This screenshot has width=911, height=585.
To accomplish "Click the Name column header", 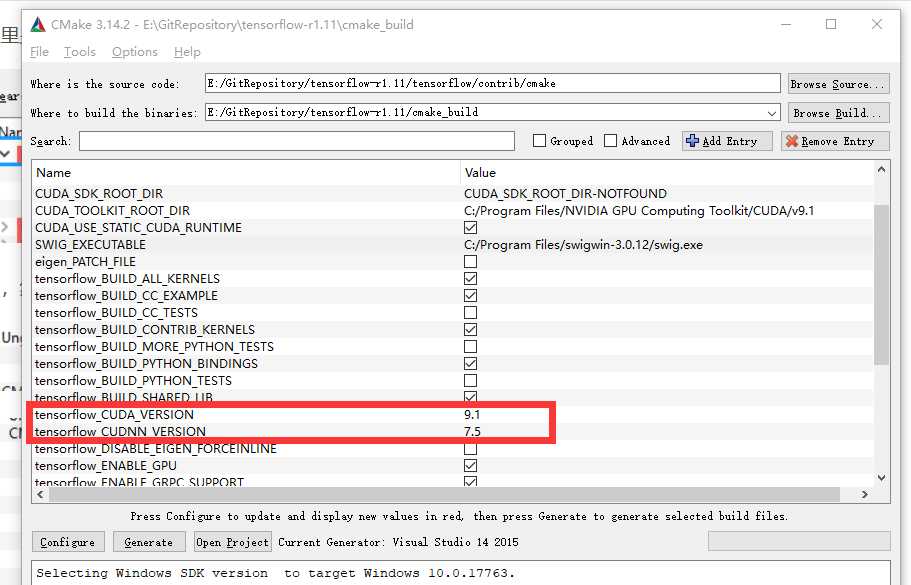I will (x=246, y=173).
